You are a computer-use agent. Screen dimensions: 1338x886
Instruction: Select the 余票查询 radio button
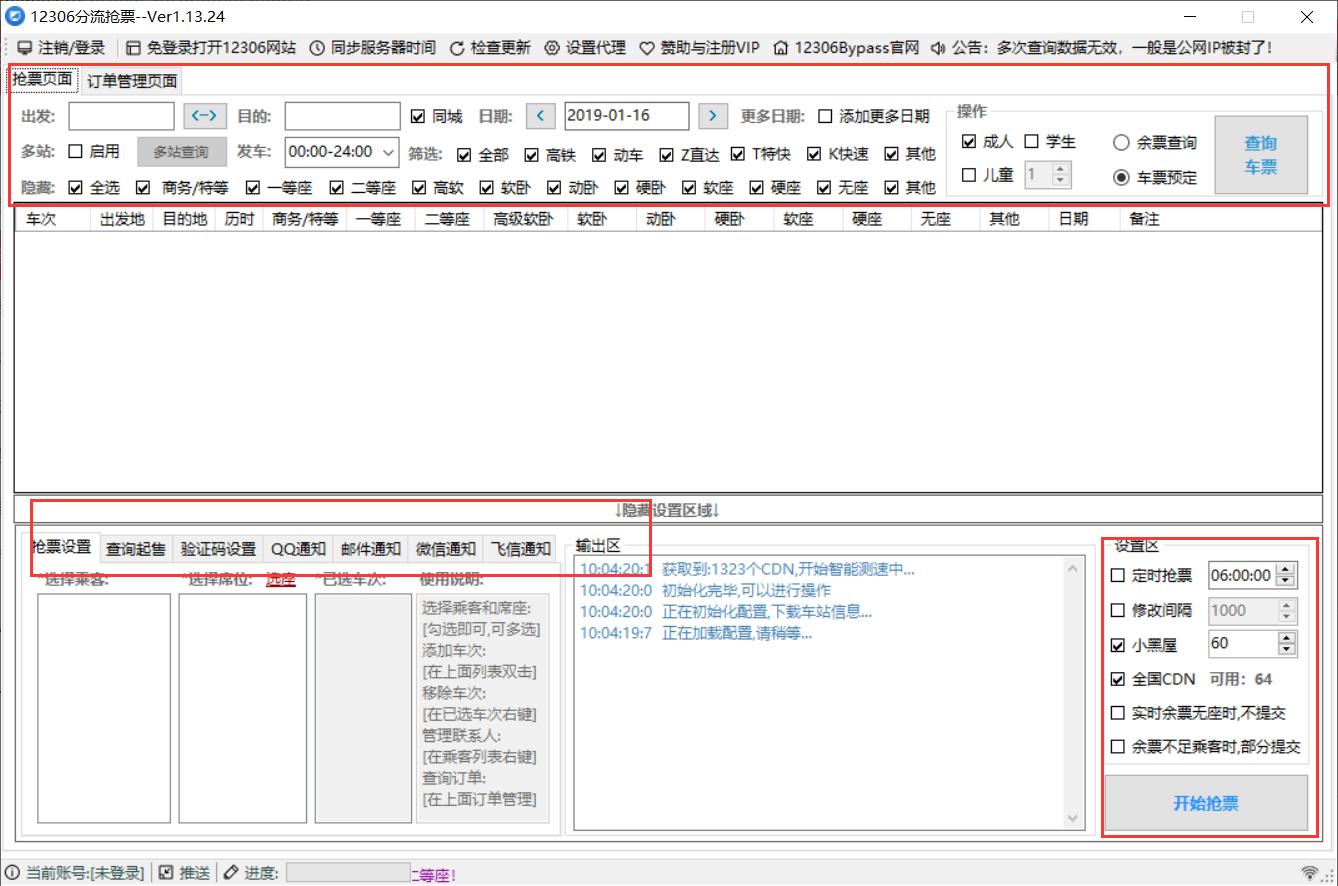[1121, 143]
